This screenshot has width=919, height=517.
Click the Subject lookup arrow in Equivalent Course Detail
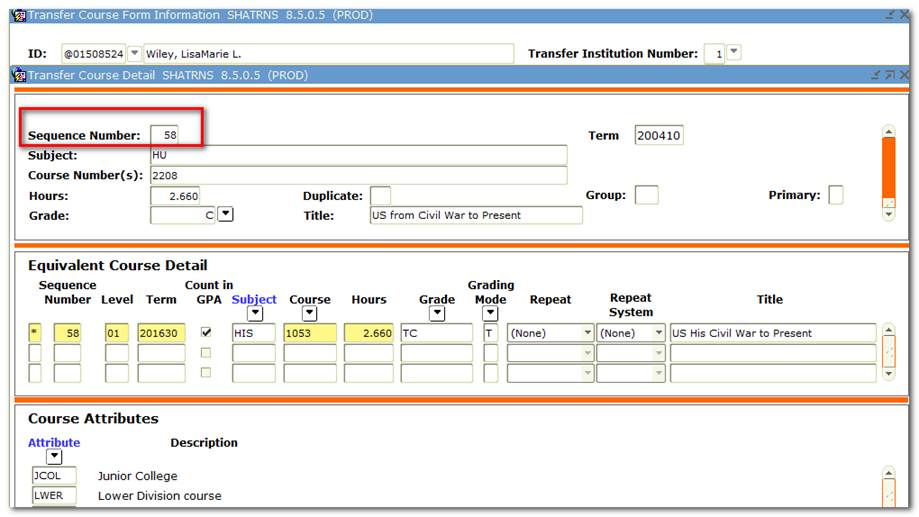pos(254,314)
